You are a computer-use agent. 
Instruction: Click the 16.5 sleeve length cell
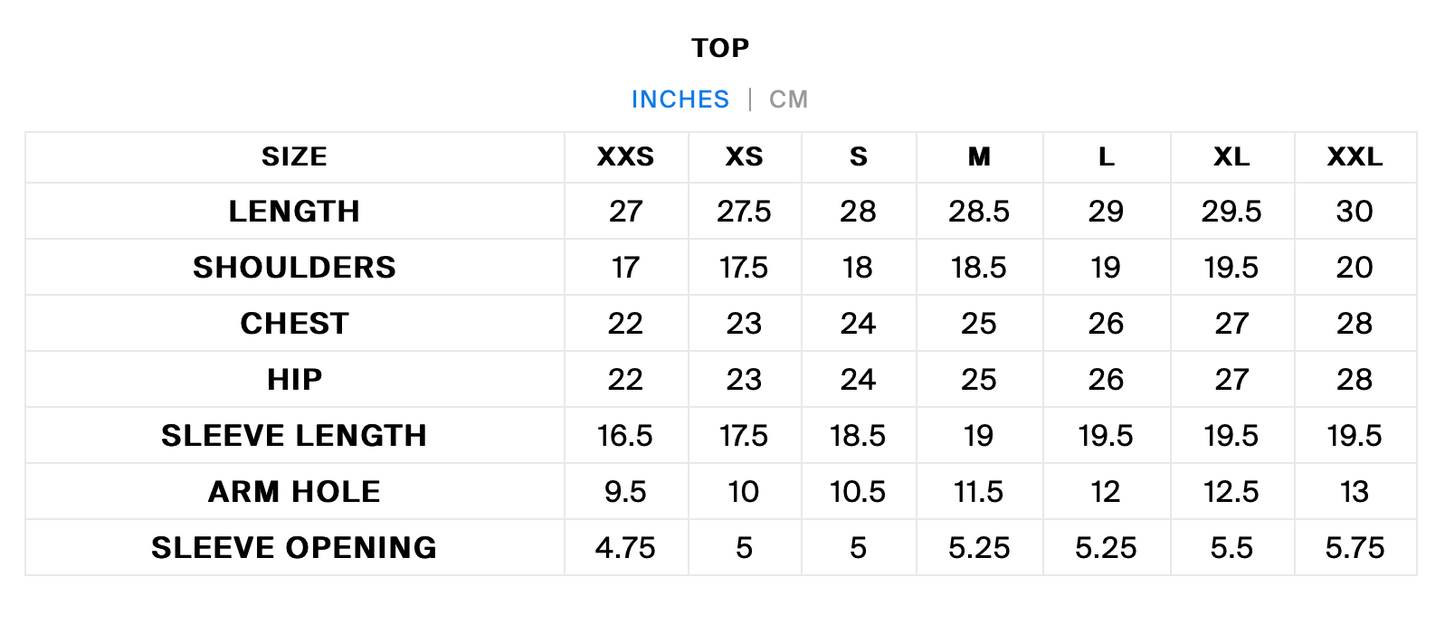tap(626, 435)
